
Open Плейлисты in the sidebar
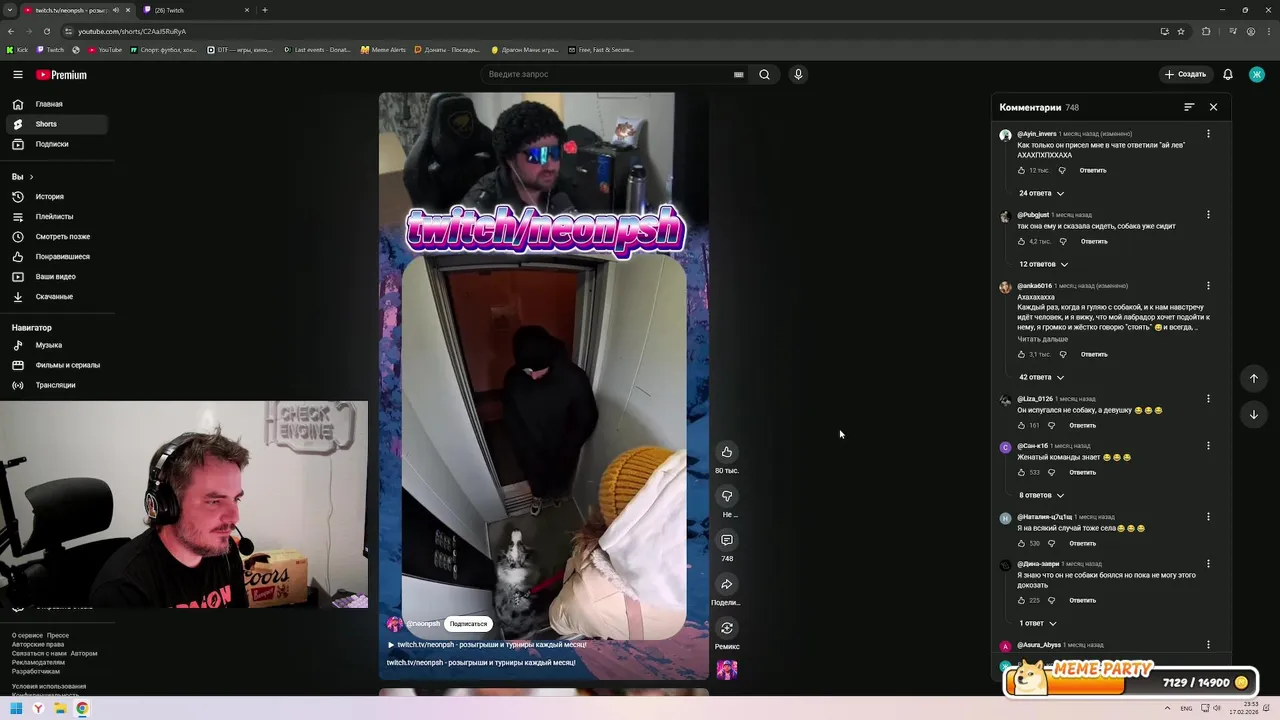click(56, 217)
